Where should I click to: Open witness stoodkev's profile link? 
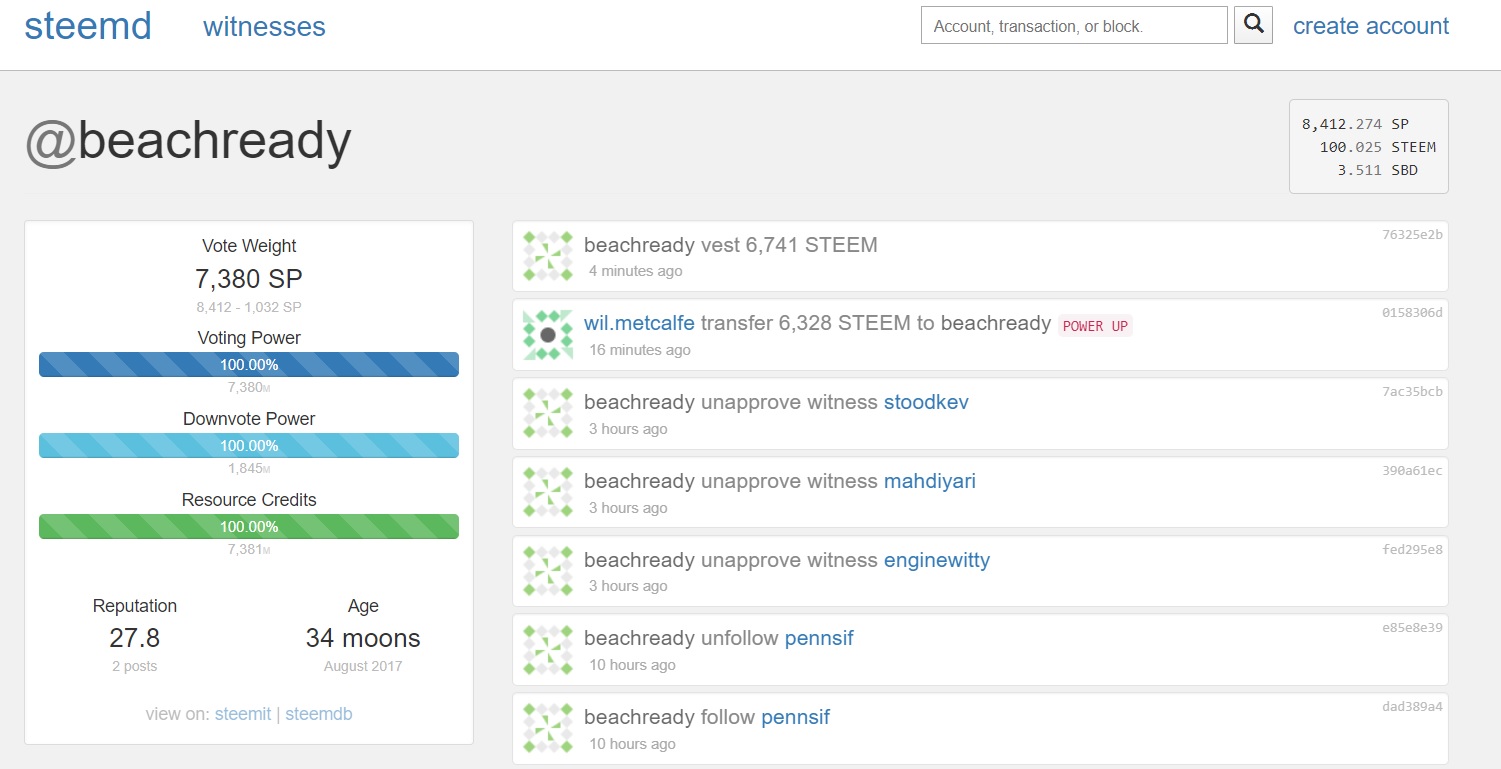point(926,402)
